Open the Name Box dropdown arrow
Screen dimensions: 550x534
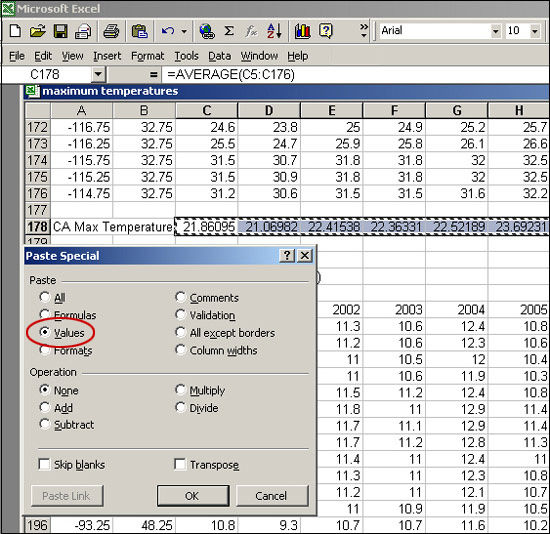point(98,74)
